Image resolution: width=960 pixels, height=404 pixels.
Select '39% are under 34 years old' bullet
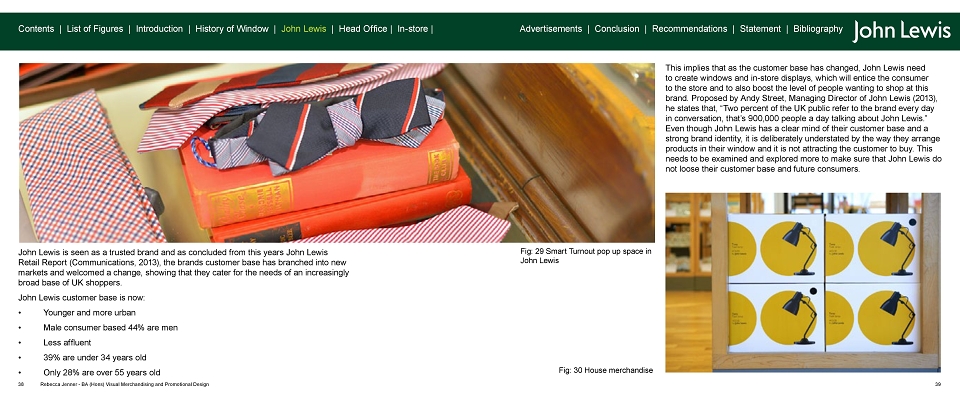click(x=95, y=357)
